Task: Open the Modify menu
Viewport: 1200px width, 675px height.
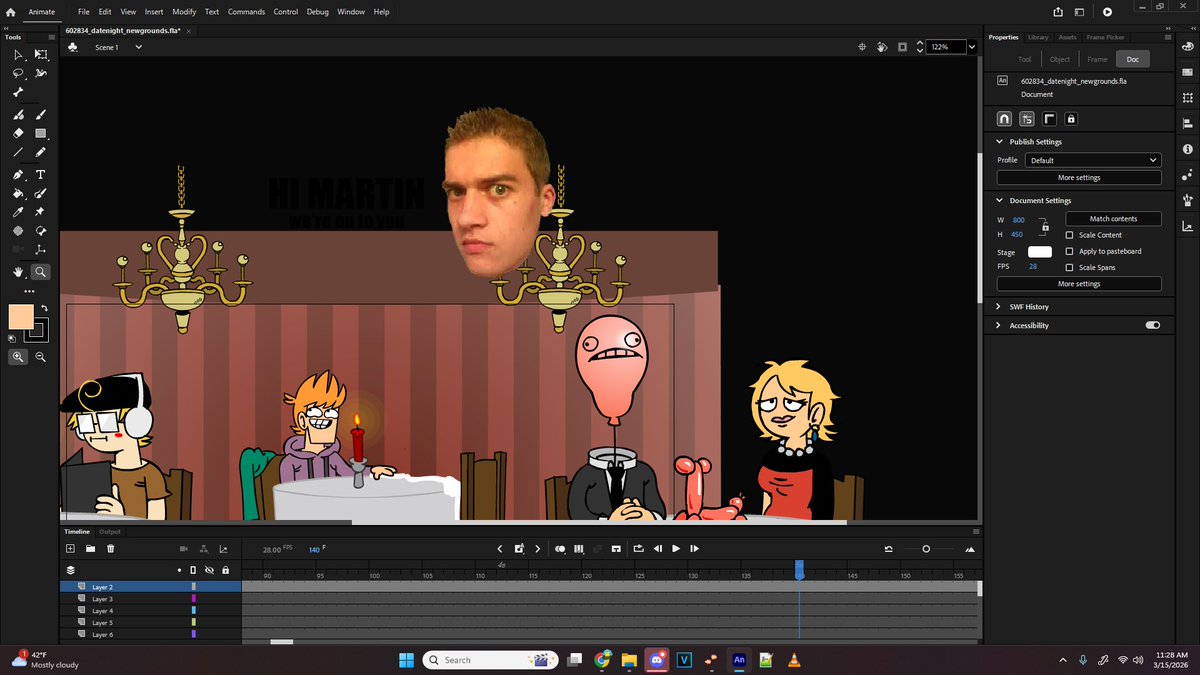Action: 184,12
